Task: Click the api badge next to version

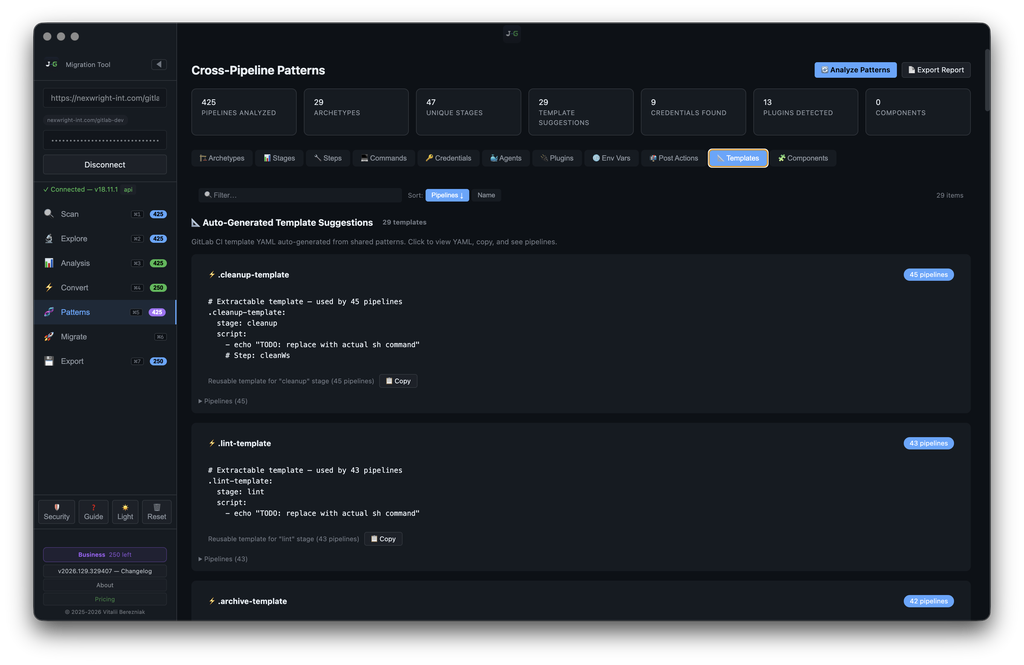Action: click(x=129, y=189)
